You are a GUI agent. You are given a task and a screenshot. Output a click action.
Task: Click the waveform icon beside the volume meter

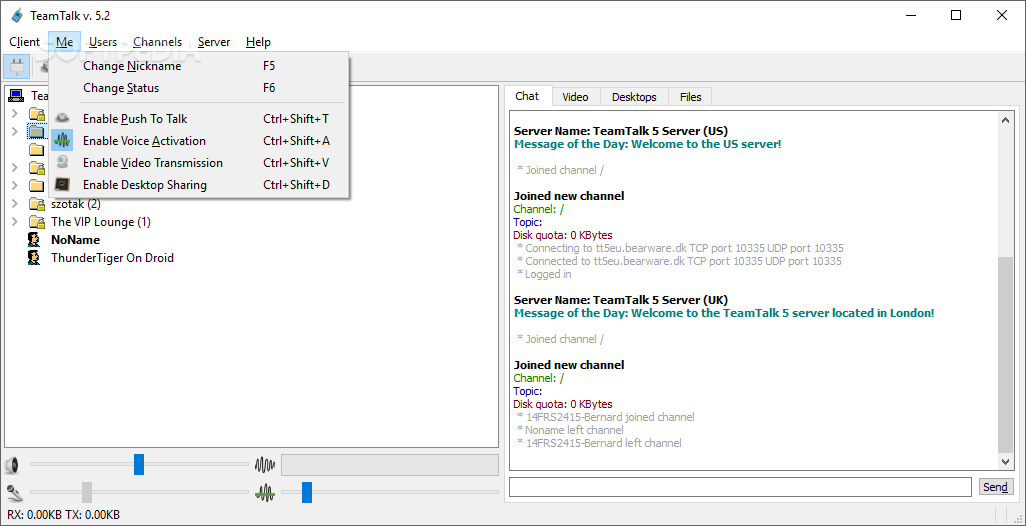(264, 465)
